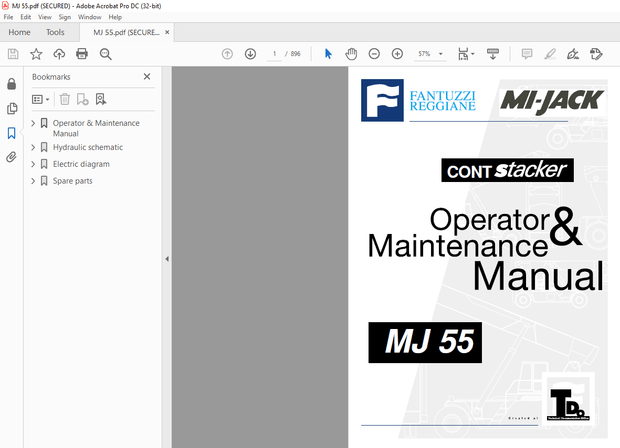
Task: Zoom in with plus icon
Action: pyautogui.click(x=397, y=54)
